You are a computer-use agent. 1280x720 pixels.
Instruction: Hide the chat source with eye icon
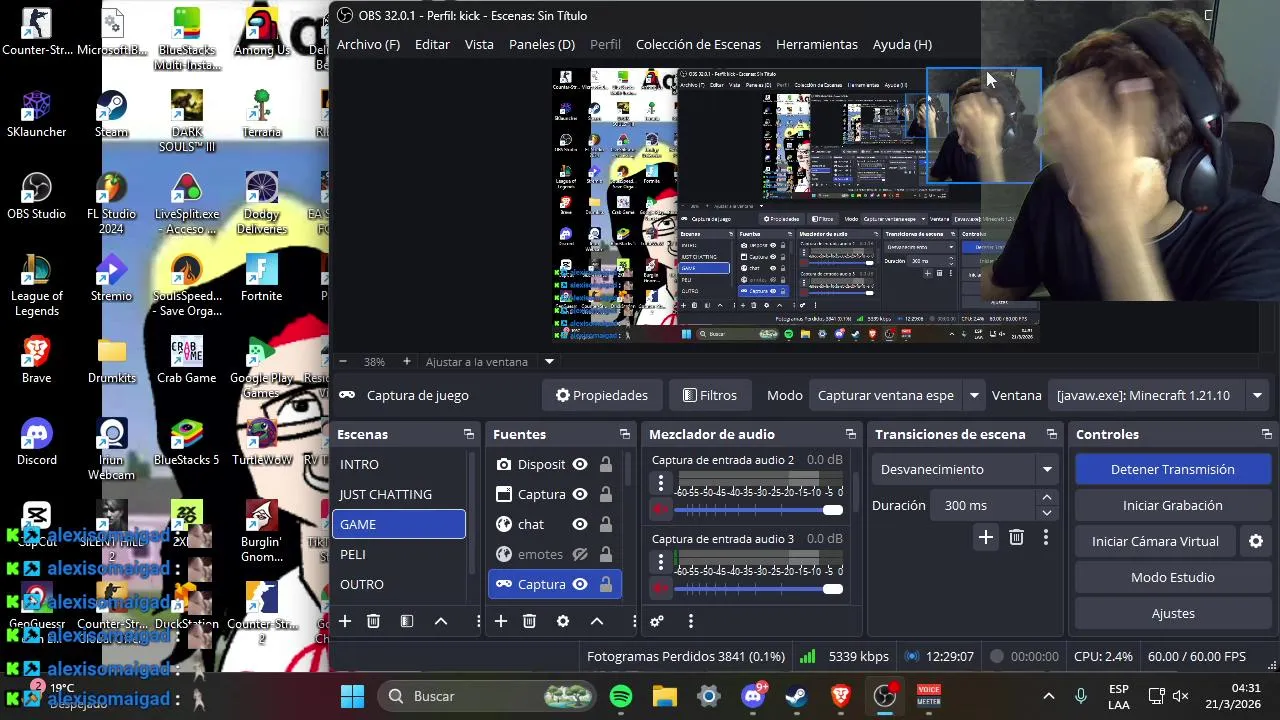coord(580,524)
